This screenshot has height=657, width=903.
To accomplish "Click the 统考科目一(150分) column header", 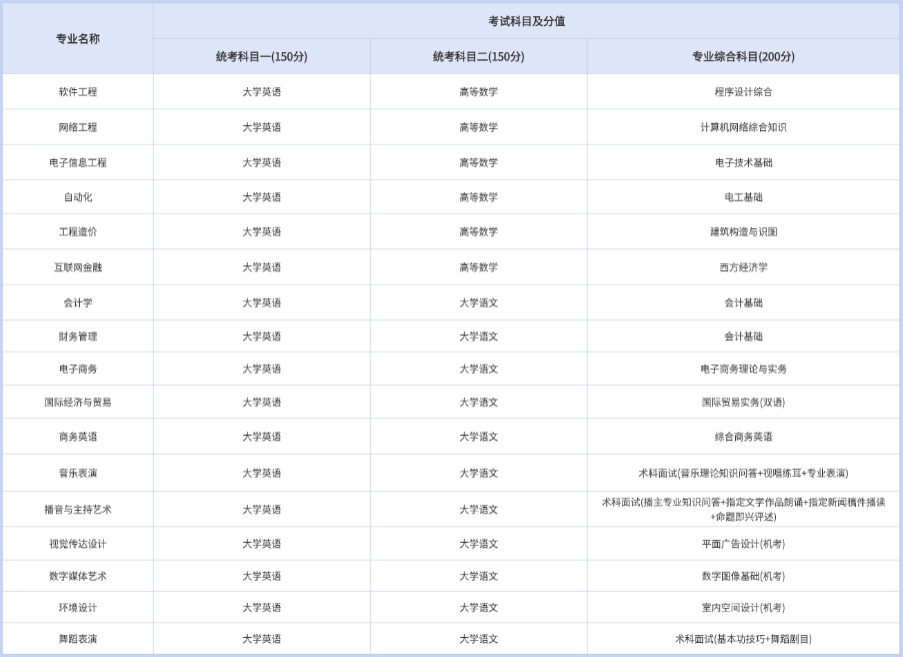I will click(262, 57).
